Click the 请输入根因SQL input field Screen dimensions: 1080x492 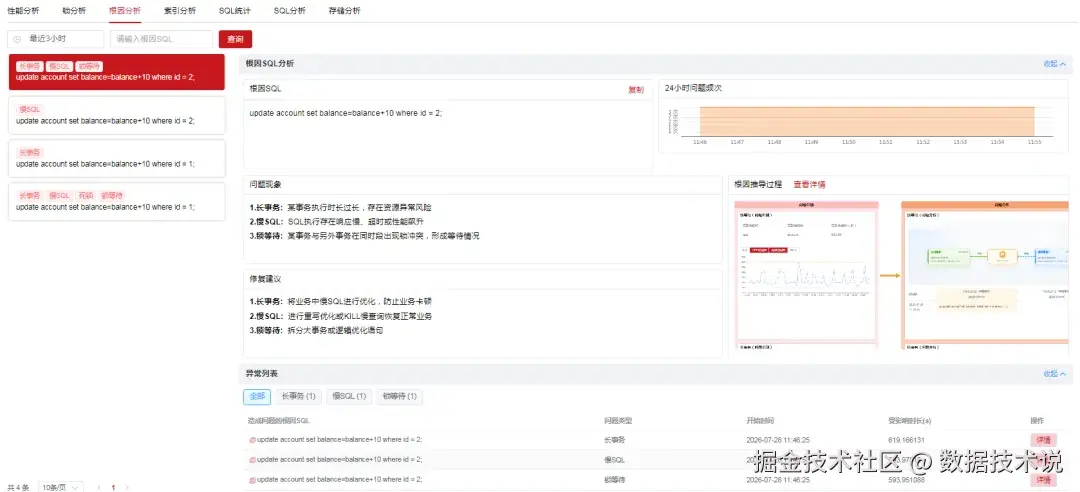(x=161, y=39)
